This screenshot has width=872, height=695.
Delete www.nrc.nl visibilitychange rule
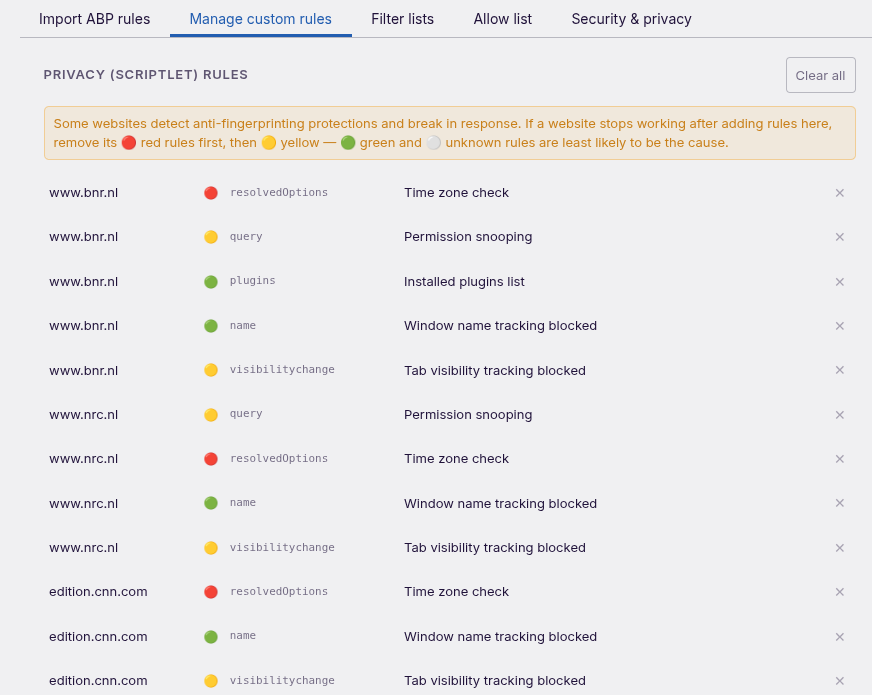click(840, 548)
